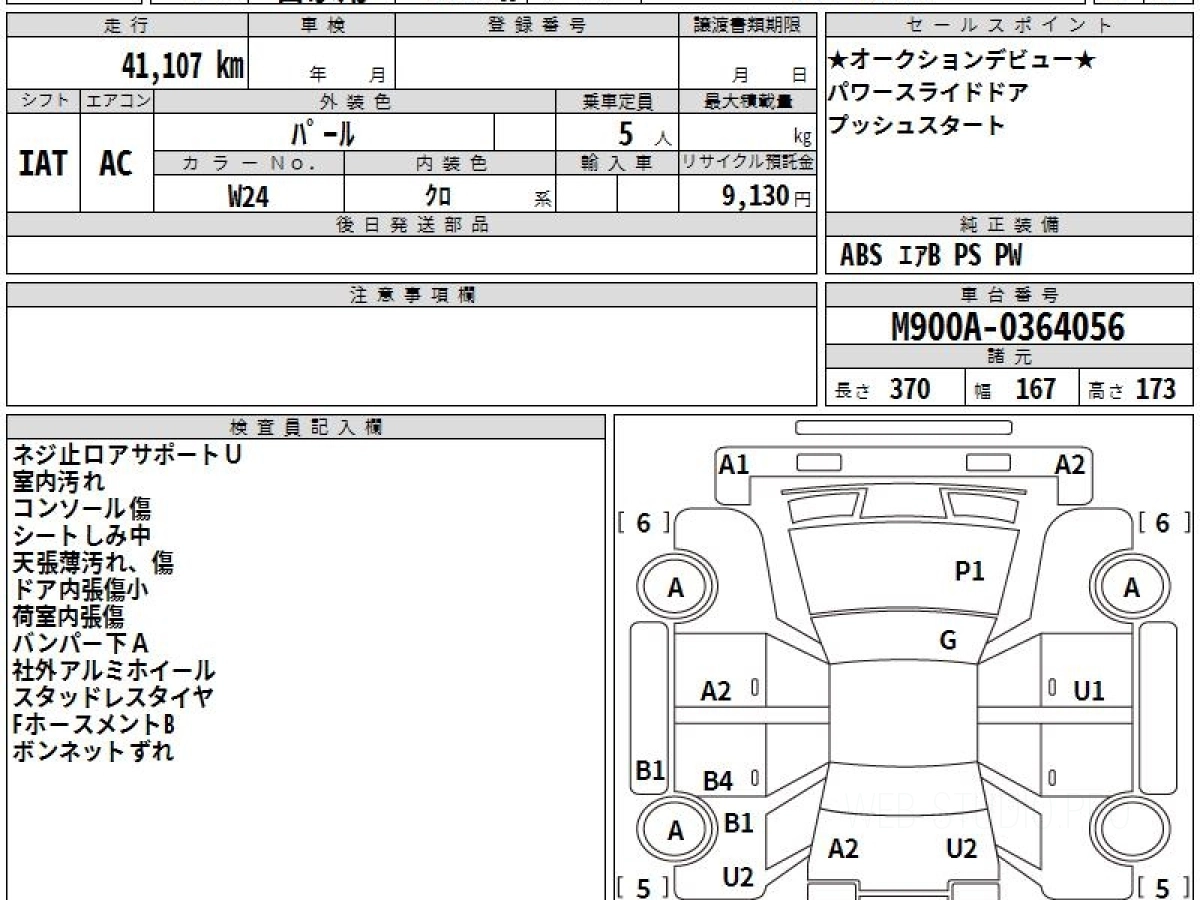Select the 走行 column header

coord(127,26)
